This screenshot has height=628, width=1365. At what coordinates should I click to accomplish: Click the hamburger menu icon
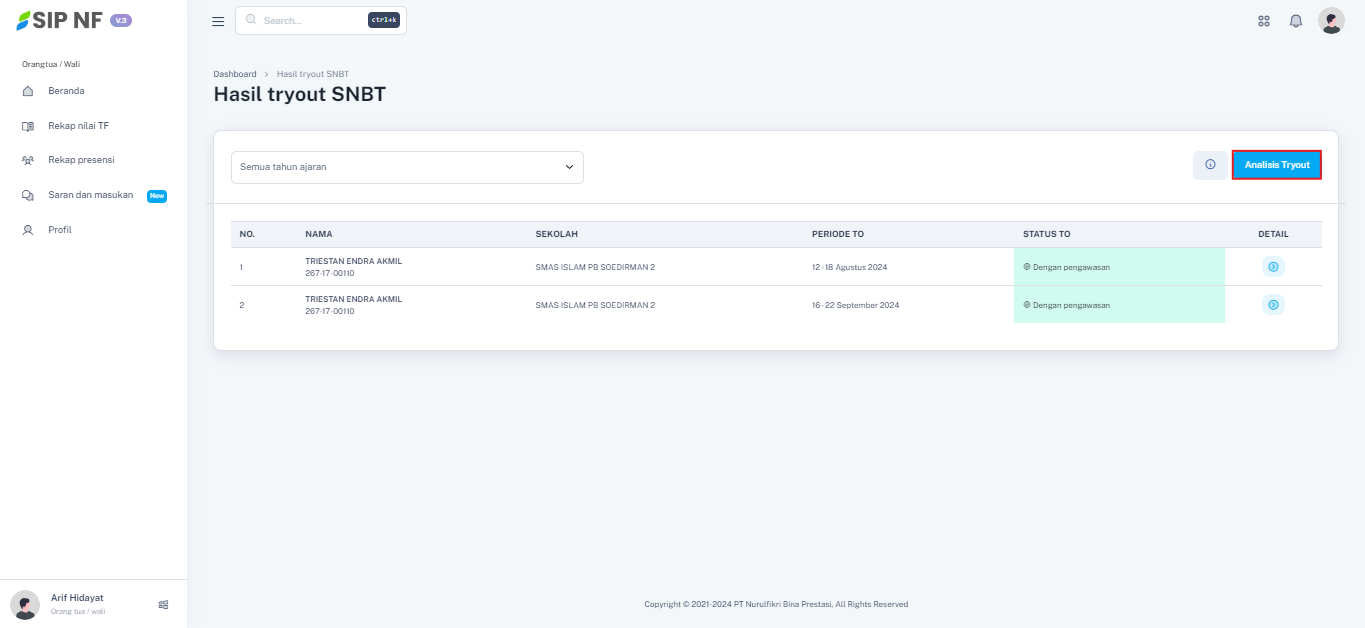[x=218, y=21]
